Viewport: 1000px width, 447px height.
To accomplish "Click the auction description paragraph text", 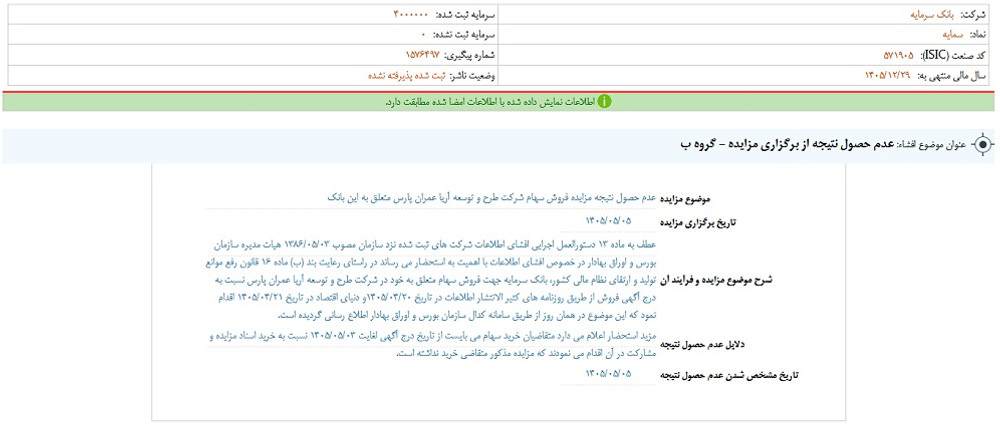I will pyautogui.click(x=433, y=279).
